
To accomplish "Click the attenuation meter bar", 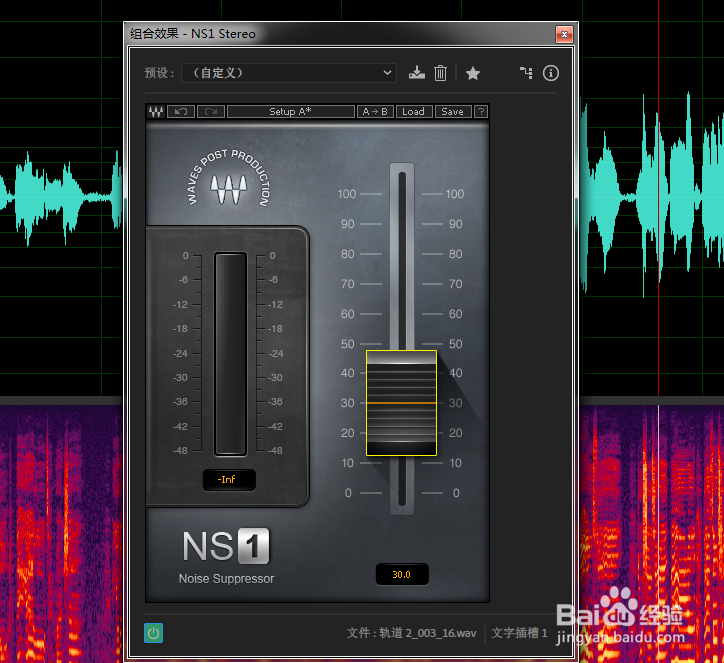I will [230, 354].
